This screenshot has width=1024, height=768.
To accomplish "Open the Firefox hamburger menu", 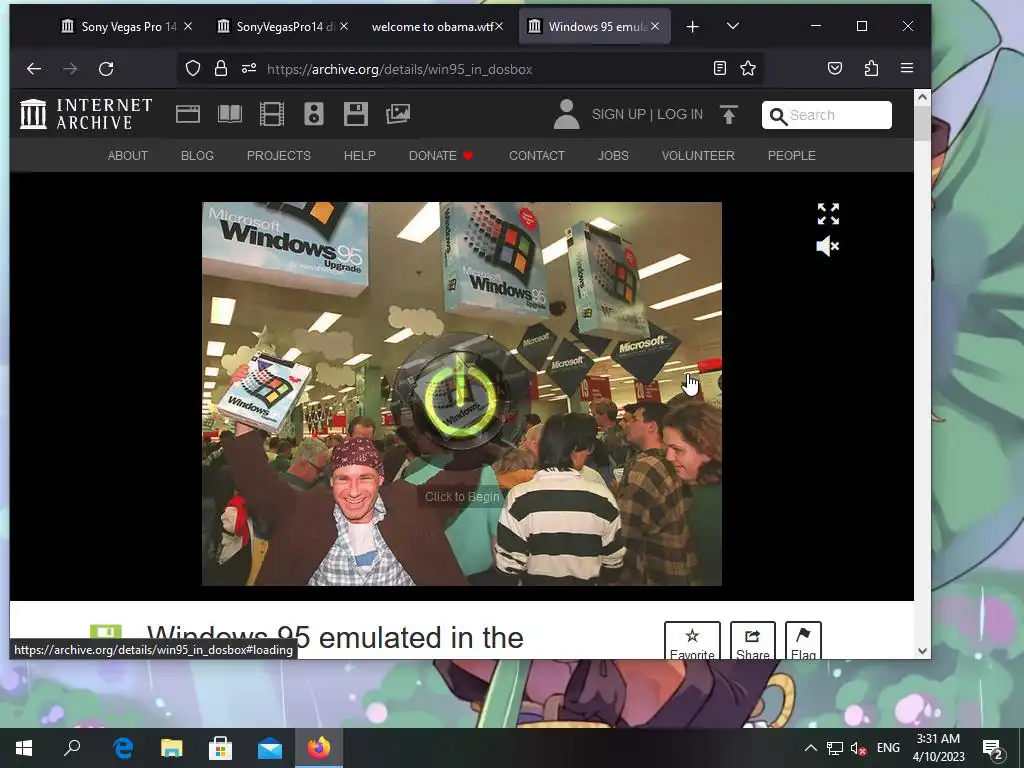I will 906,69.
